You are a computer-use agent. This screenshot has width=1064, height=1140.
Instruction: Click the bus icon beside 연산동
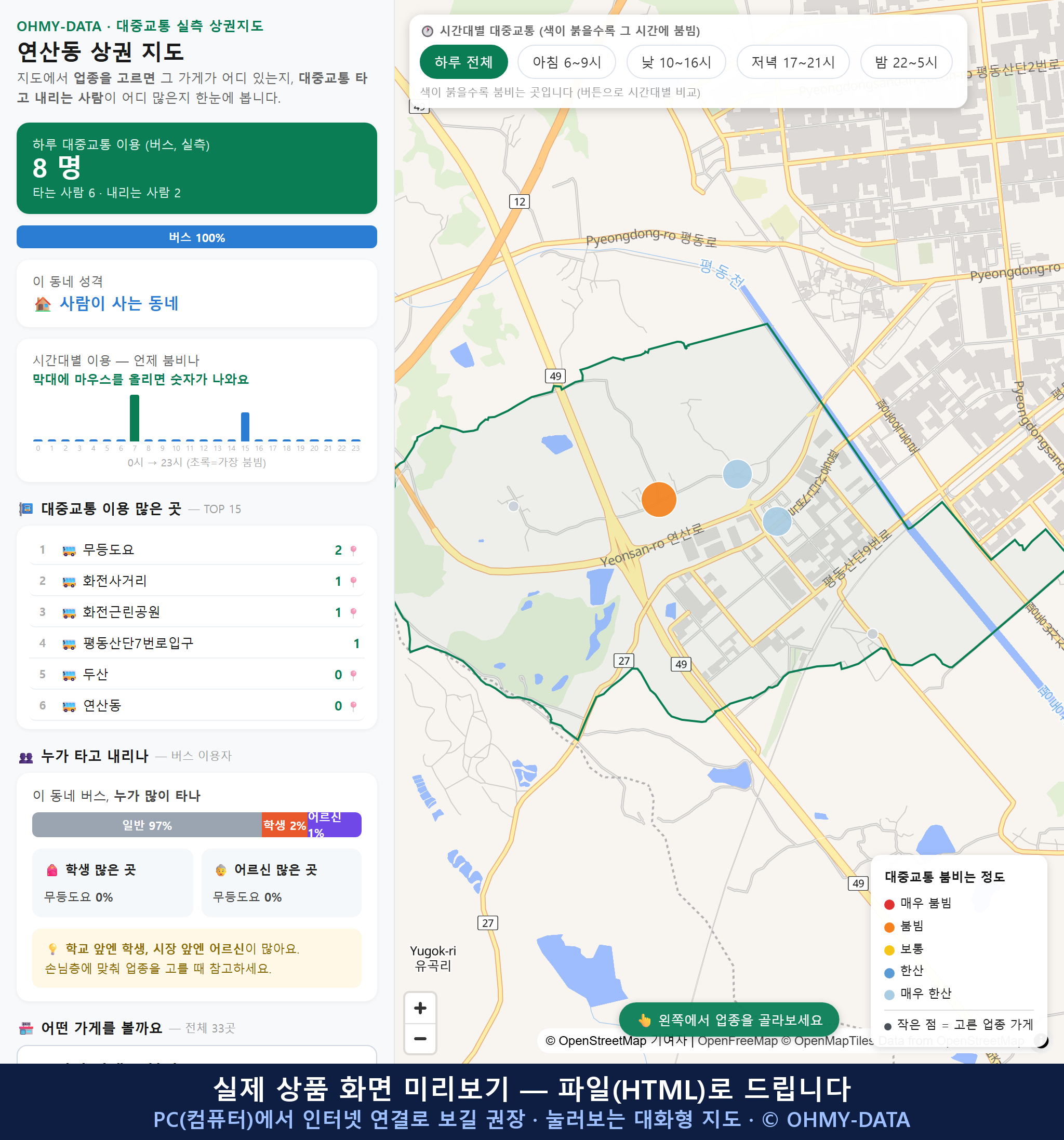(69, 706)
